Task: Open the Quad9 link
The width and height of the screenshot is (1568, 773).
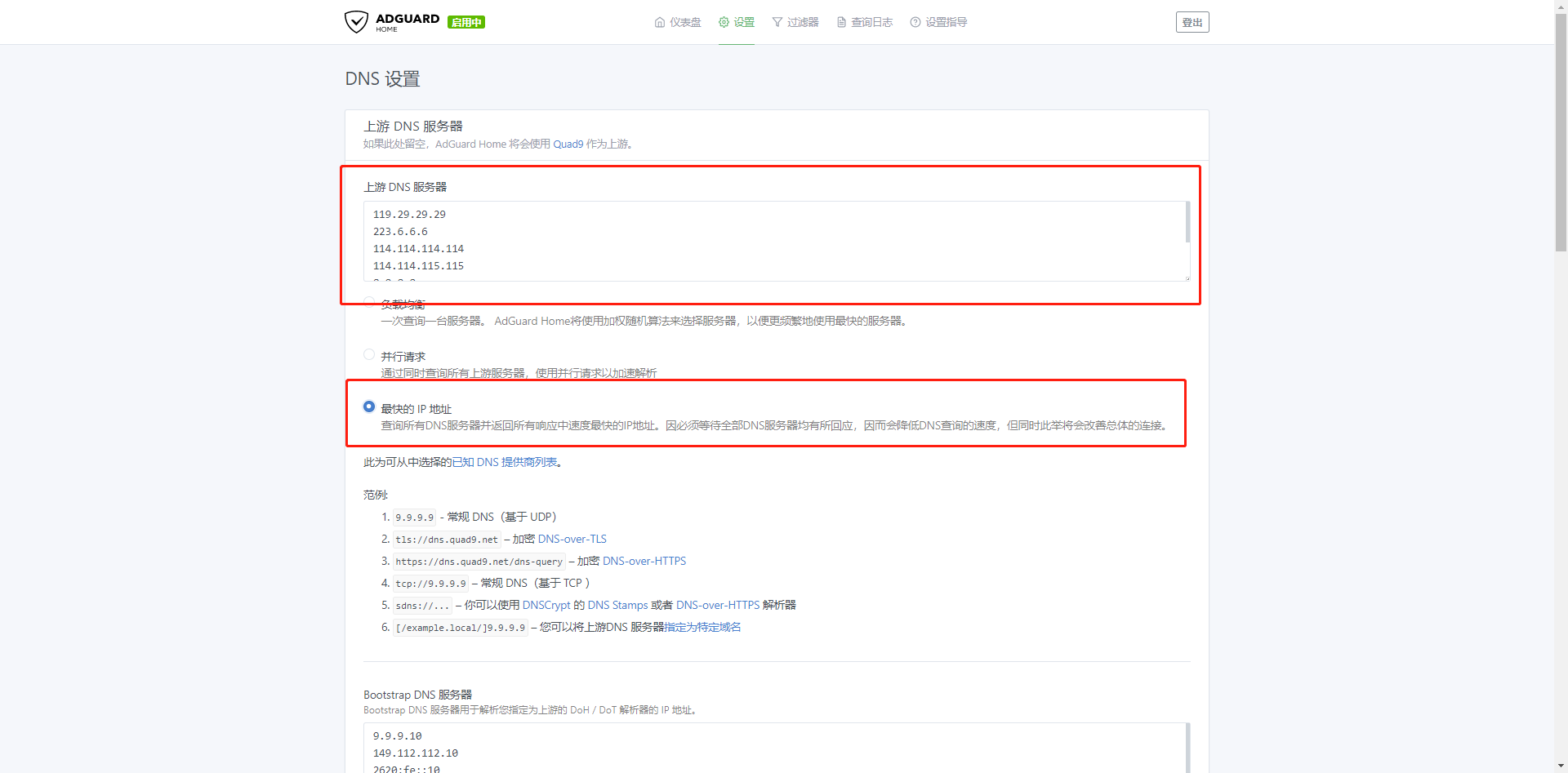Action: point(568,144)
